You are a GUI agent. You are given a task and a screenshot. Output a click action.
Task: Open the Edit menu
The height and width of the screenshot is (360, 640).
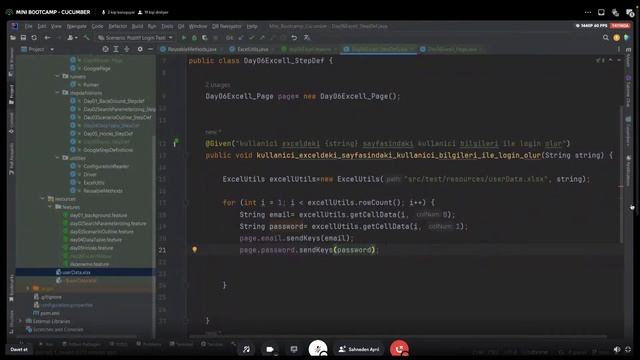(x=42, y=26)
